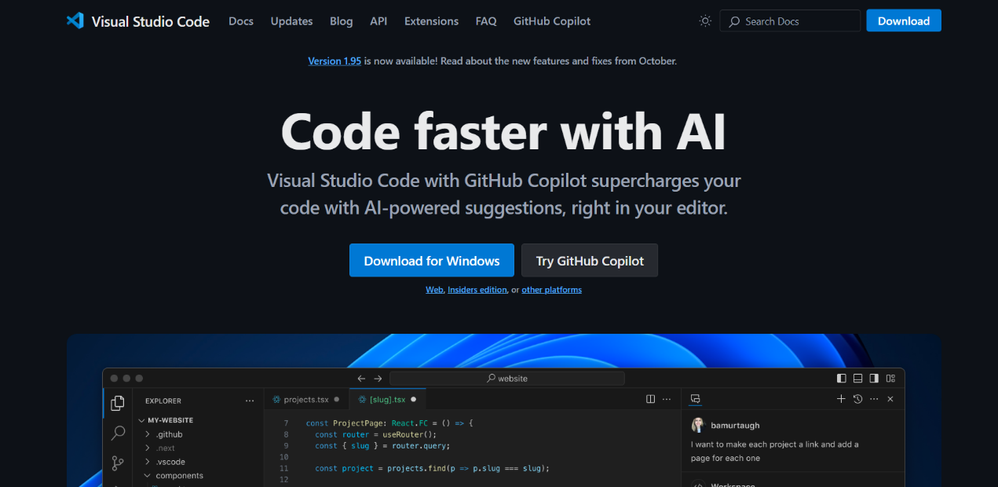
Task: Toggle bottom panel layout icon
Action: point(858,378)
